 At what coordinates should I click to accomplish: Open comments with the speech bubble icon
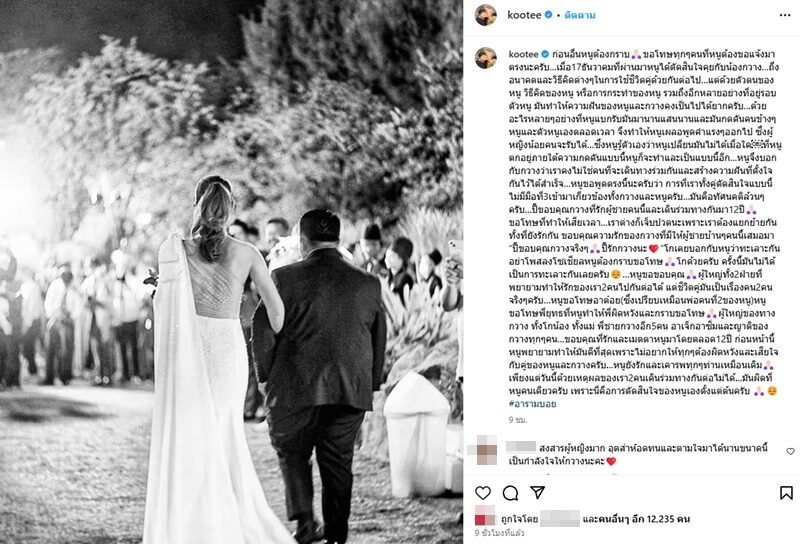click(x=510, y=492)
